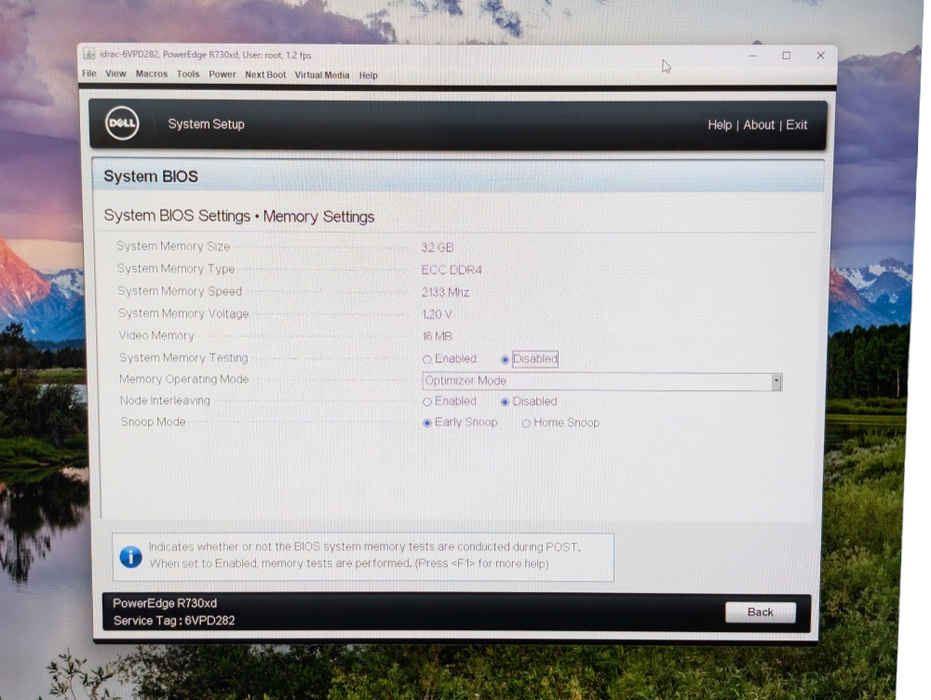Click the Back button
The width and height of the screenshot is (931, 700).
(x=760, y=612)
